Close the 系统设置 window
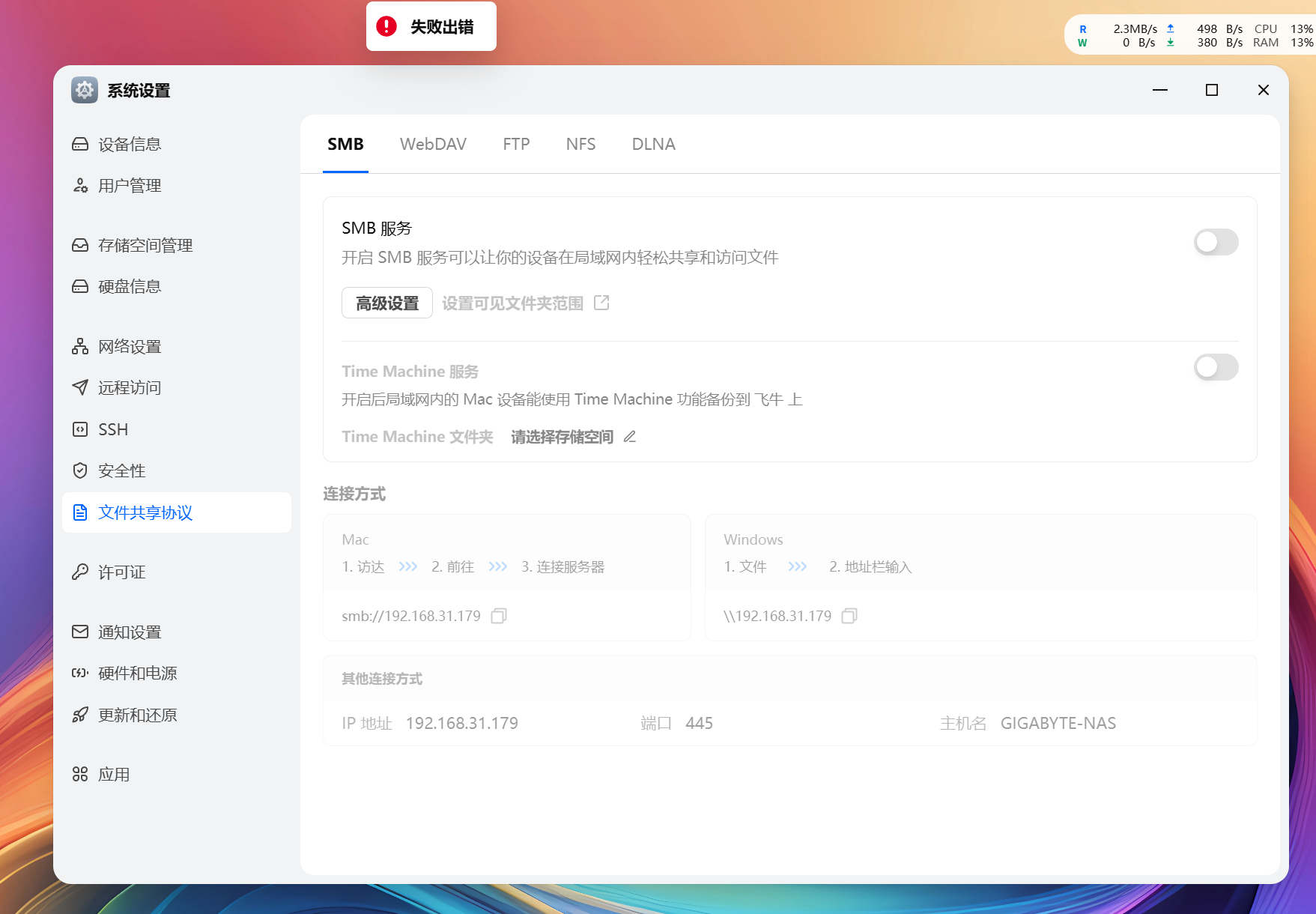Viewport: 1316px width, 914px height. [1264, 90]
